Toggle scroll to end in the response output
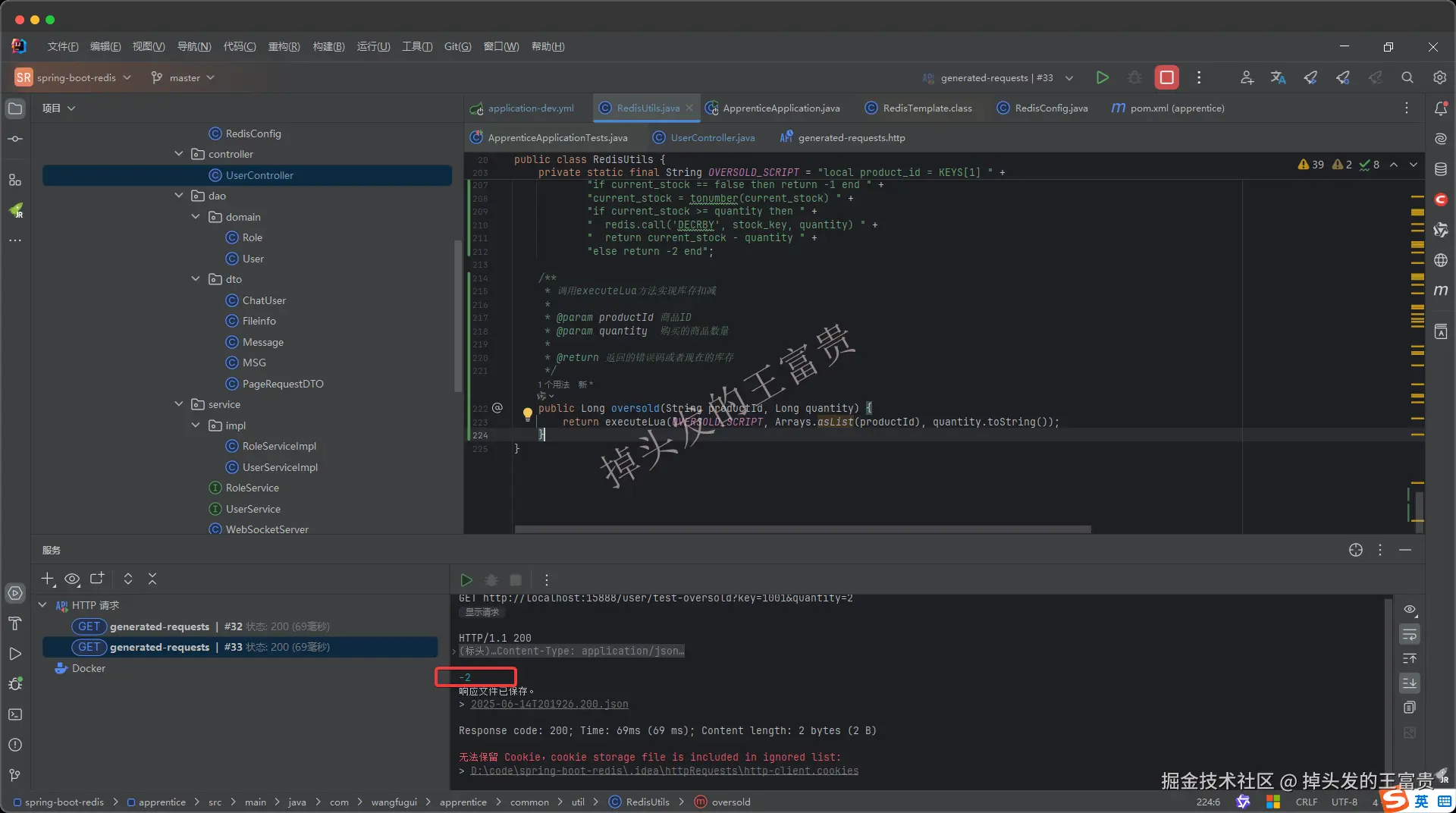The width and height of the screenshot is (1456, 813). click(x=1410, y=683)
